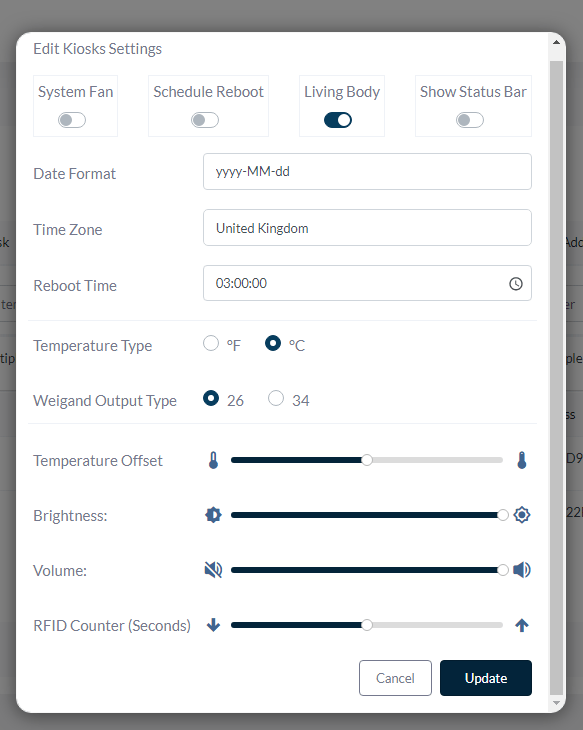The width and height of the screenshot is (583, 730).
Task: Open the clock picker in Reboot Time
Action: click(x=515, y=284)
